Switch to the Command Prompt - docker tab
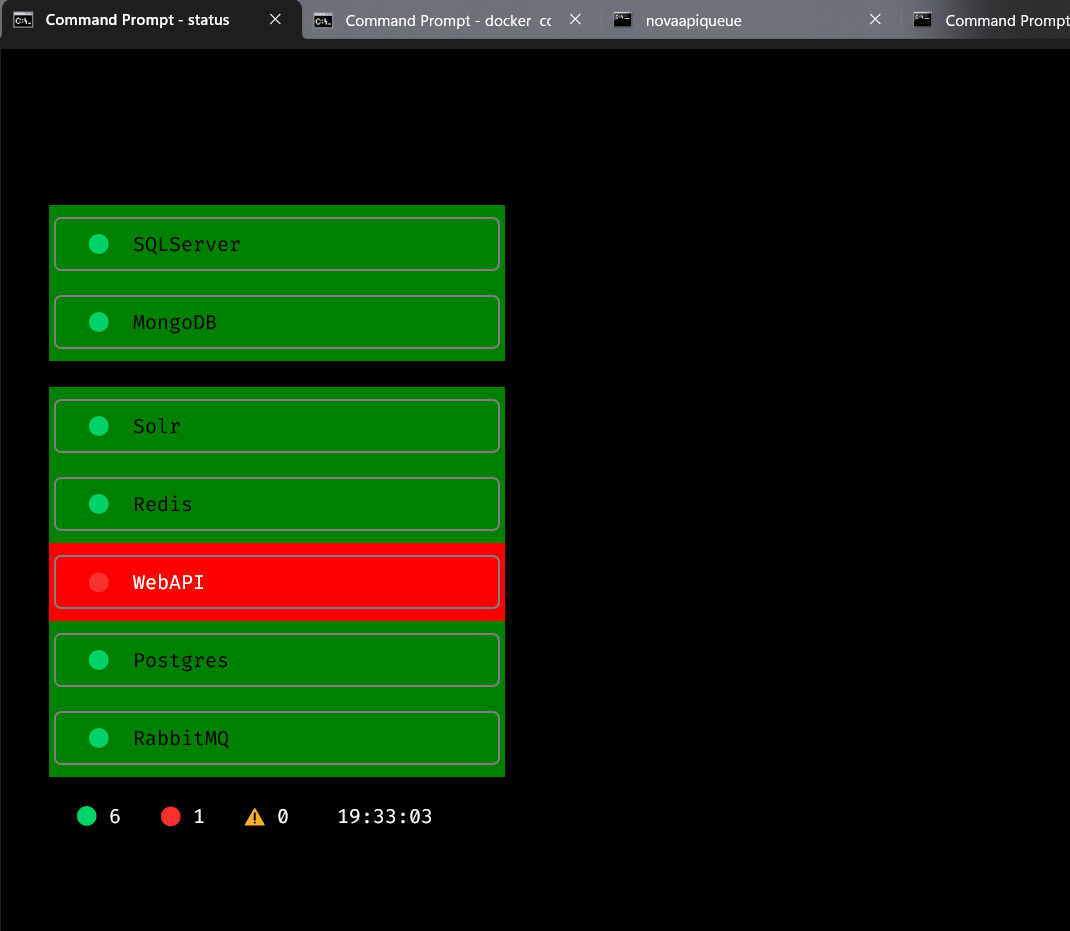Viewport: 1070px width, 931px height. (x=438, y=20)
